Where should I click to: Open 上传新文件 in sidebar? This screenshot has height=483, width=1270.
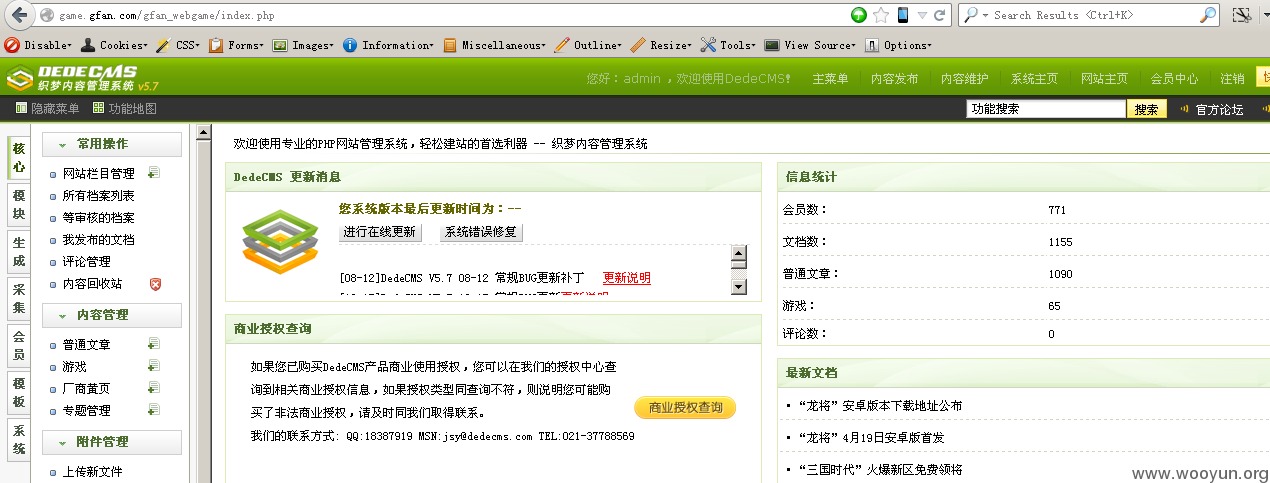(x=92, y=472)
